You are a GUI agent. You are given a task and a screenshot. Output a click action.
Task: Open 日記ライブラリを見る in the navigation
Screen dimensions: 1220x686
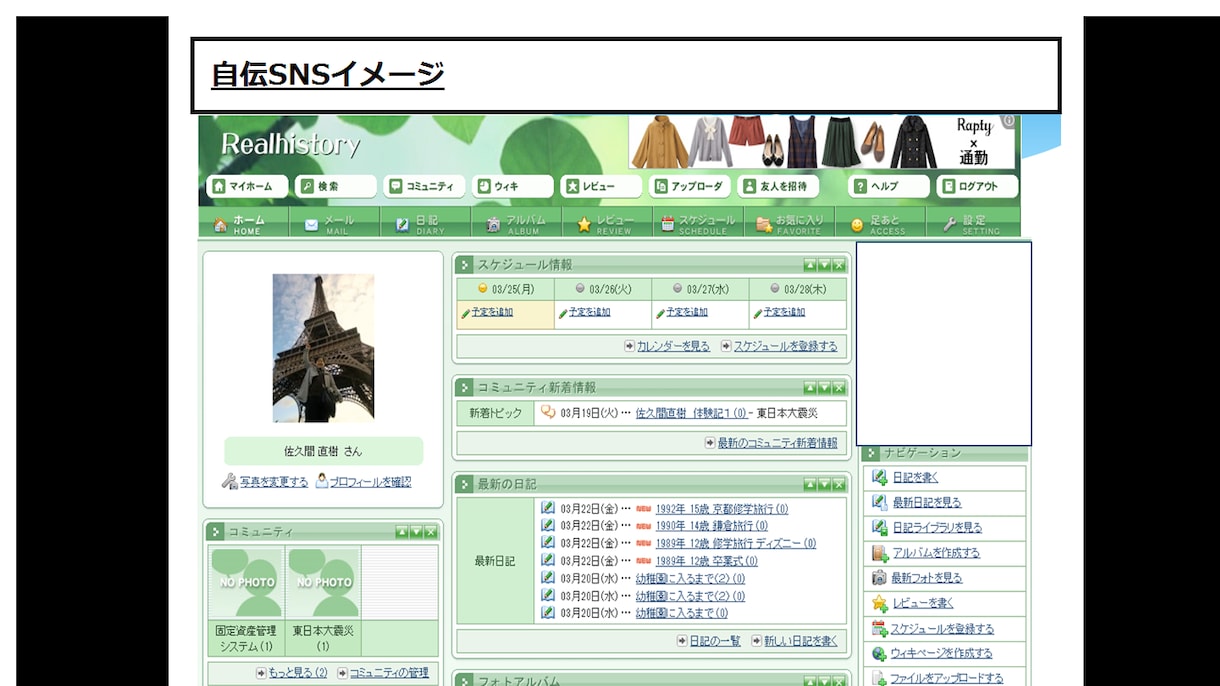pos(937,528)
